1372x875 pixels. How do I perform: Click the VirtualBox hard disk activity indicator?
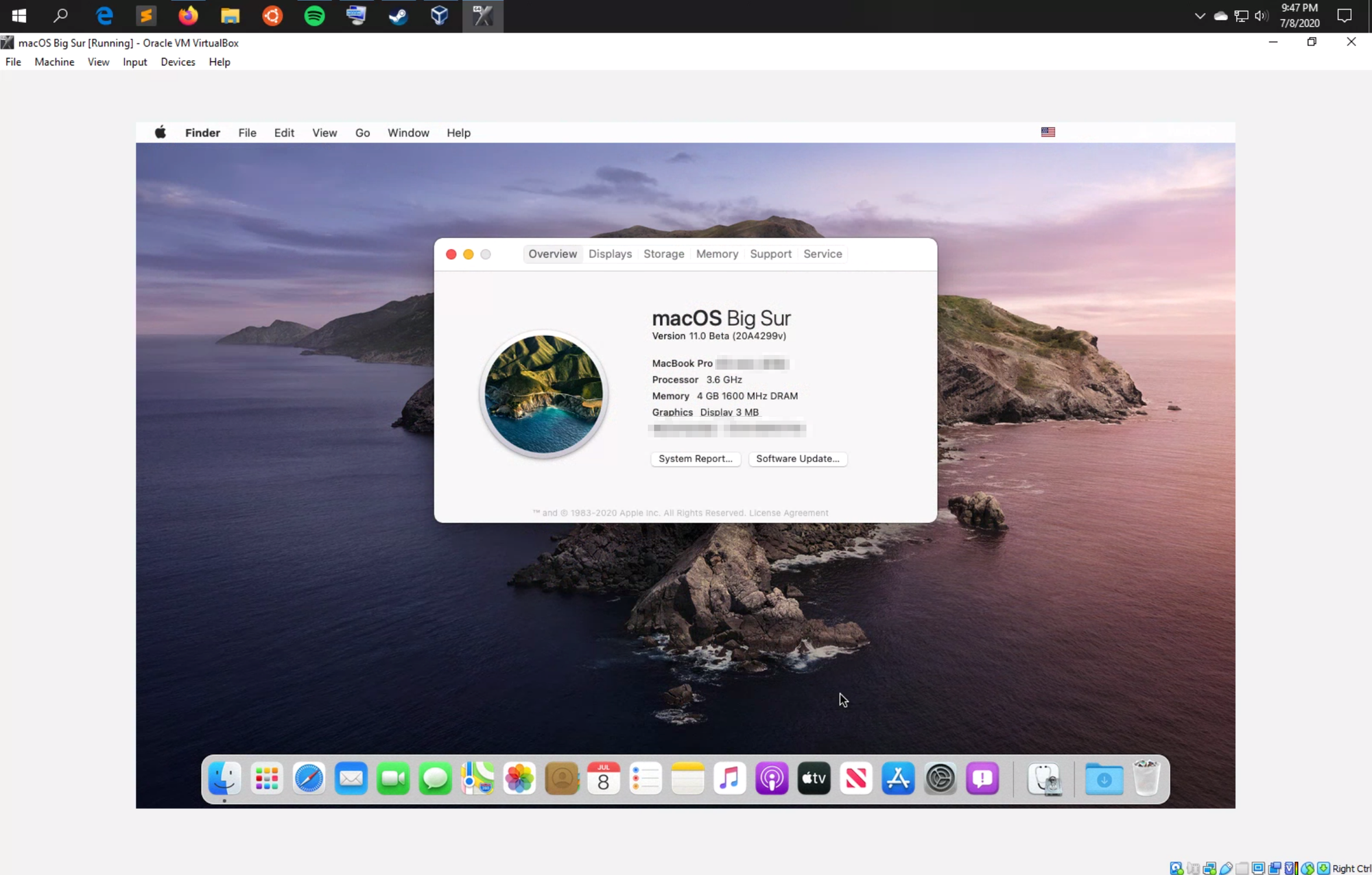pyautogui.click(x=1176, y=868)
